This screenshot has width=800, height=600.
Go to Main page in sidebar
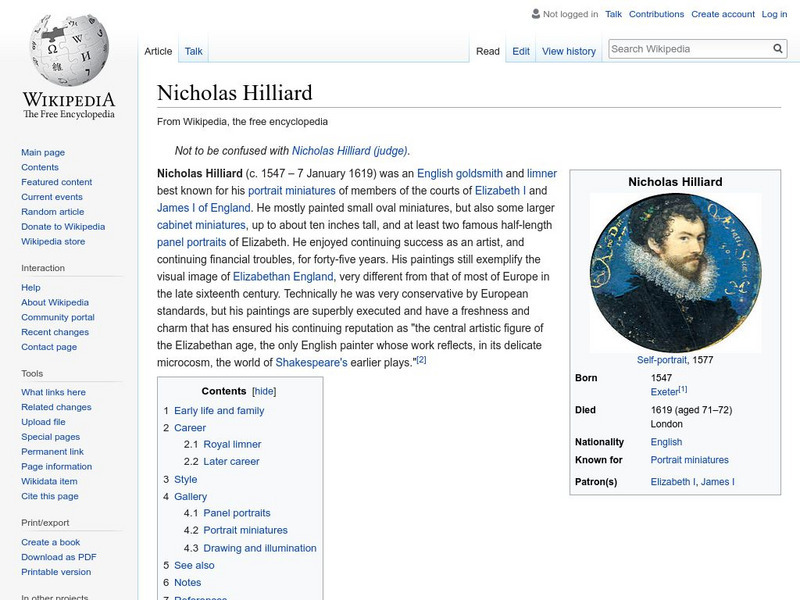[43, 152]
